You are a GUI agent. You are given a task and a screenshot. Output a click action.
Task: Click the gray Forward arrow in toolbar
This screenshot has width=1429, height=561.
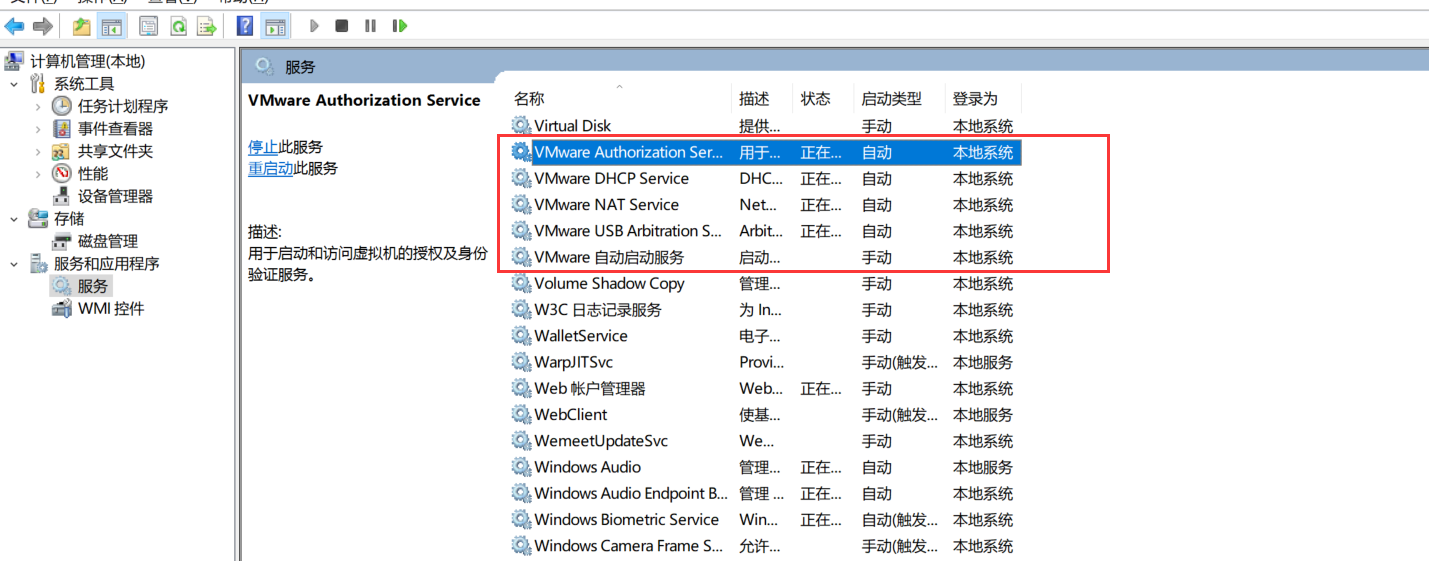pyautogui.click(x=43, y=26)
